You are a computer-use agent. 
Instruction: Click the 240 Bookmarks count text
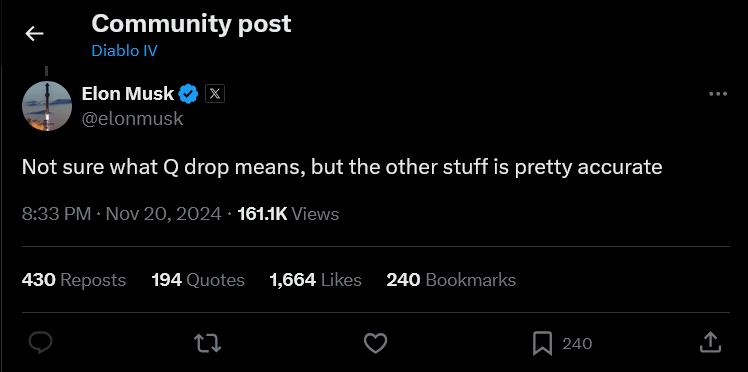pyautogui.click(x=451, y=280)
